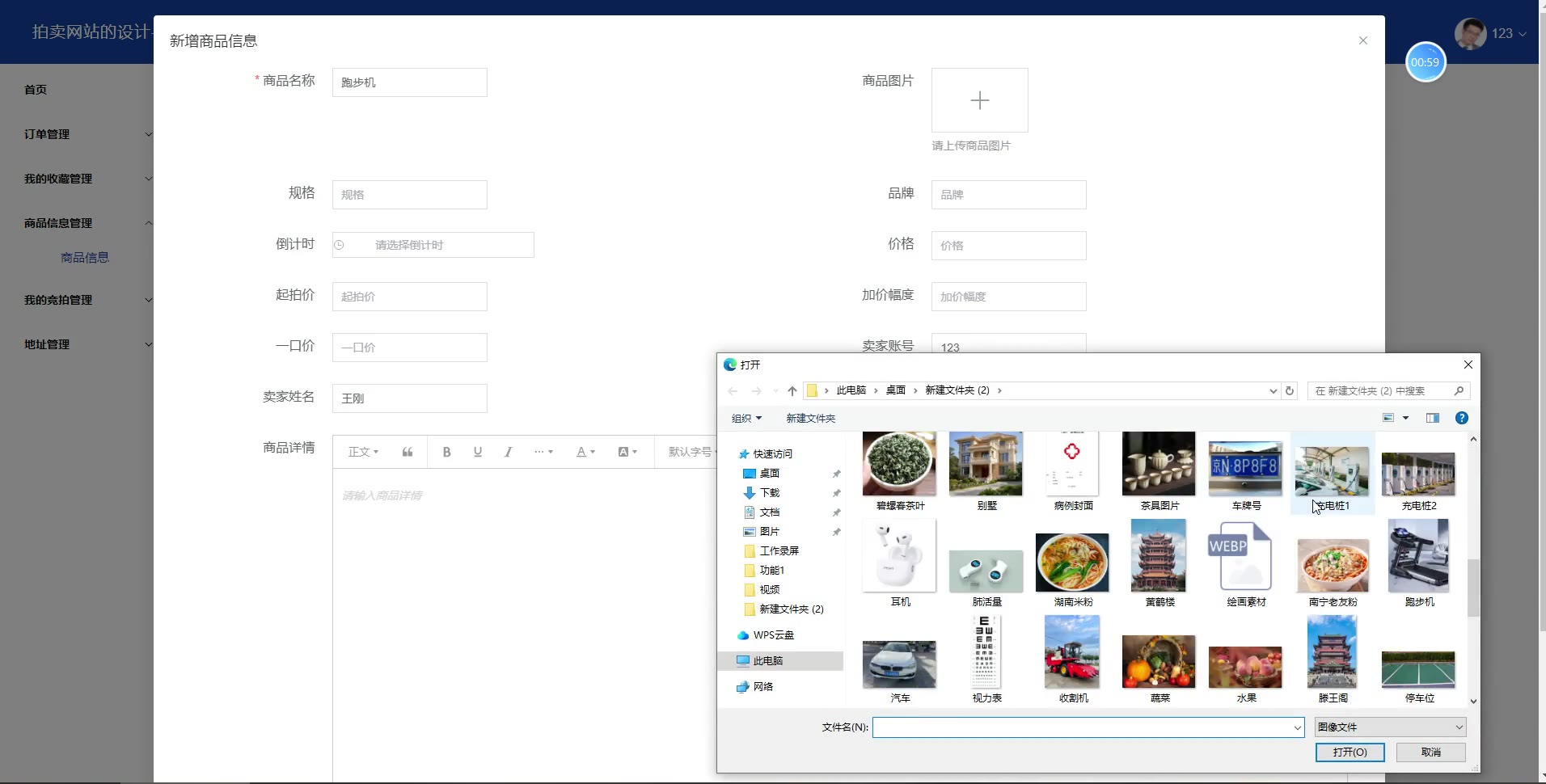Screen dimensions: 1546x784
Task: Toggle italic in the editor toolbar
Action: pyautogui.click(x=508, y=452)
